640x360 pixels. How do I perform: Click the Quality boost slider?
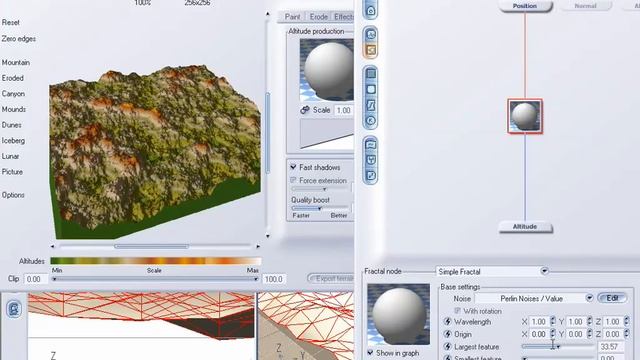point(320,208)
